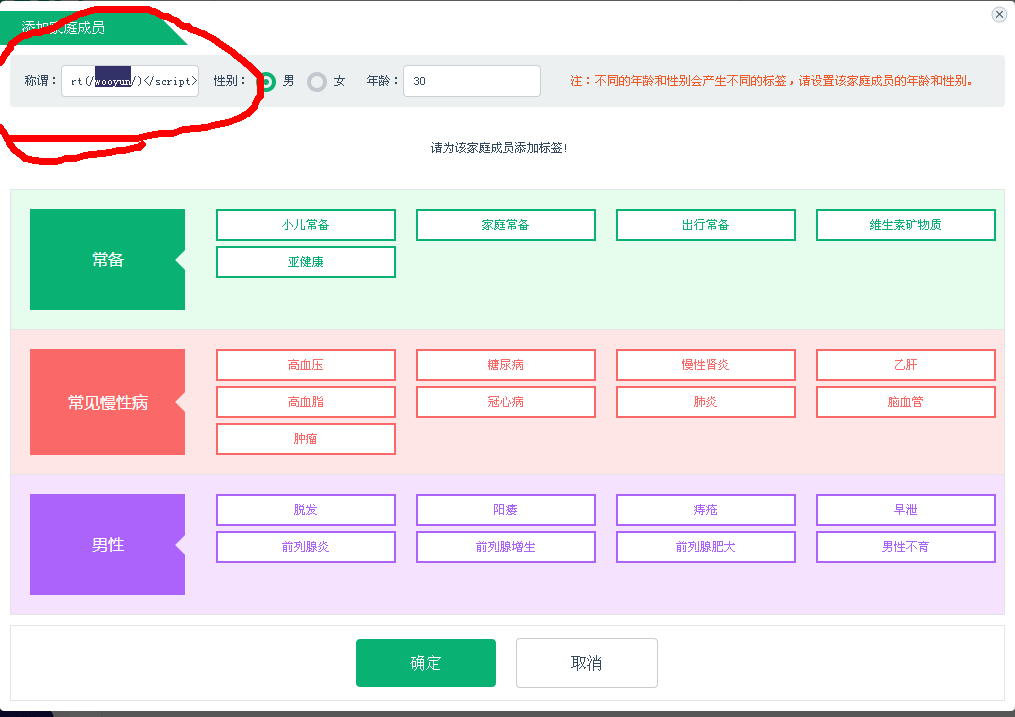
Task: Select the 女 gender radio button
Action: coord(317,82)
